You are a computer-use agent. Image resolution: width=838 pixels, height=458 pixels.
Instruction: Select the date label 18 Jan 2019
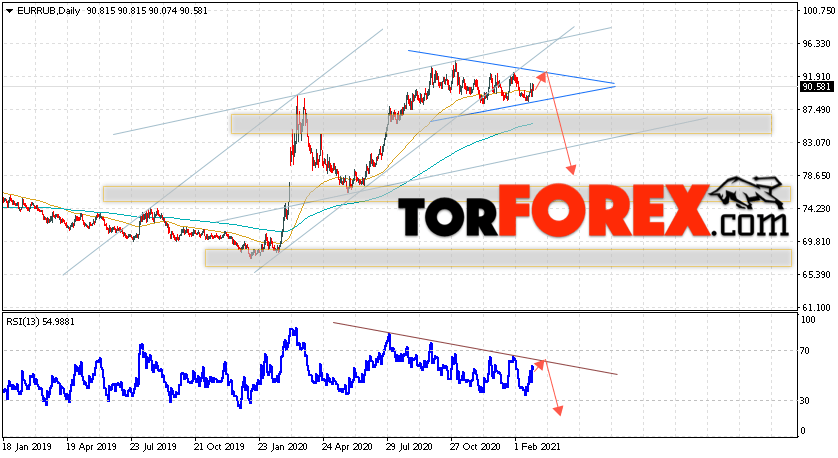point(27,446)
